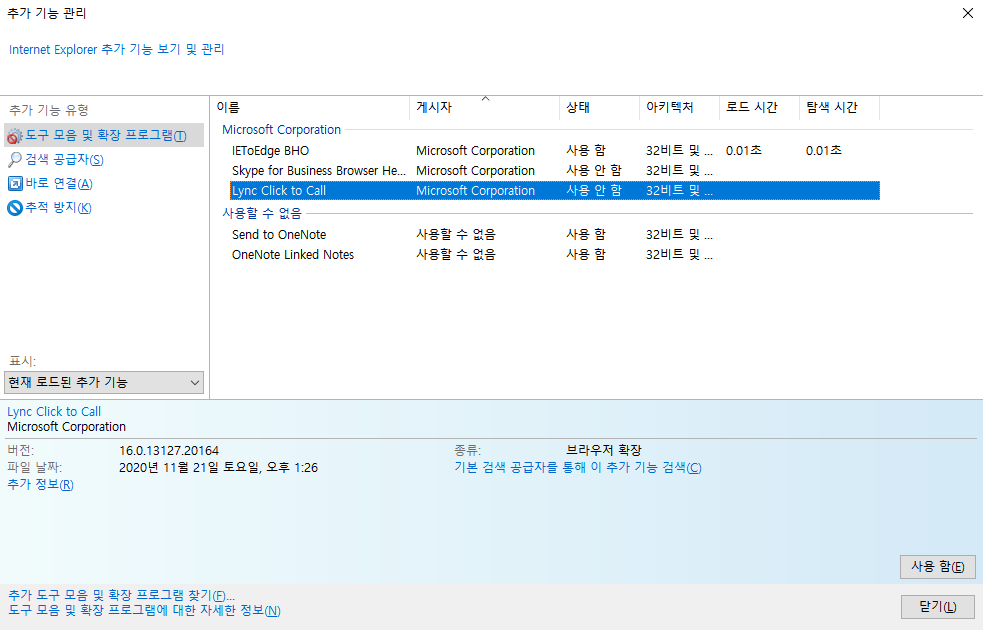Open 추가 도구 모음 및 확장 프로그램 찾기 link
The height and width of the screenshot is (630, 983).
pos(121,596)
